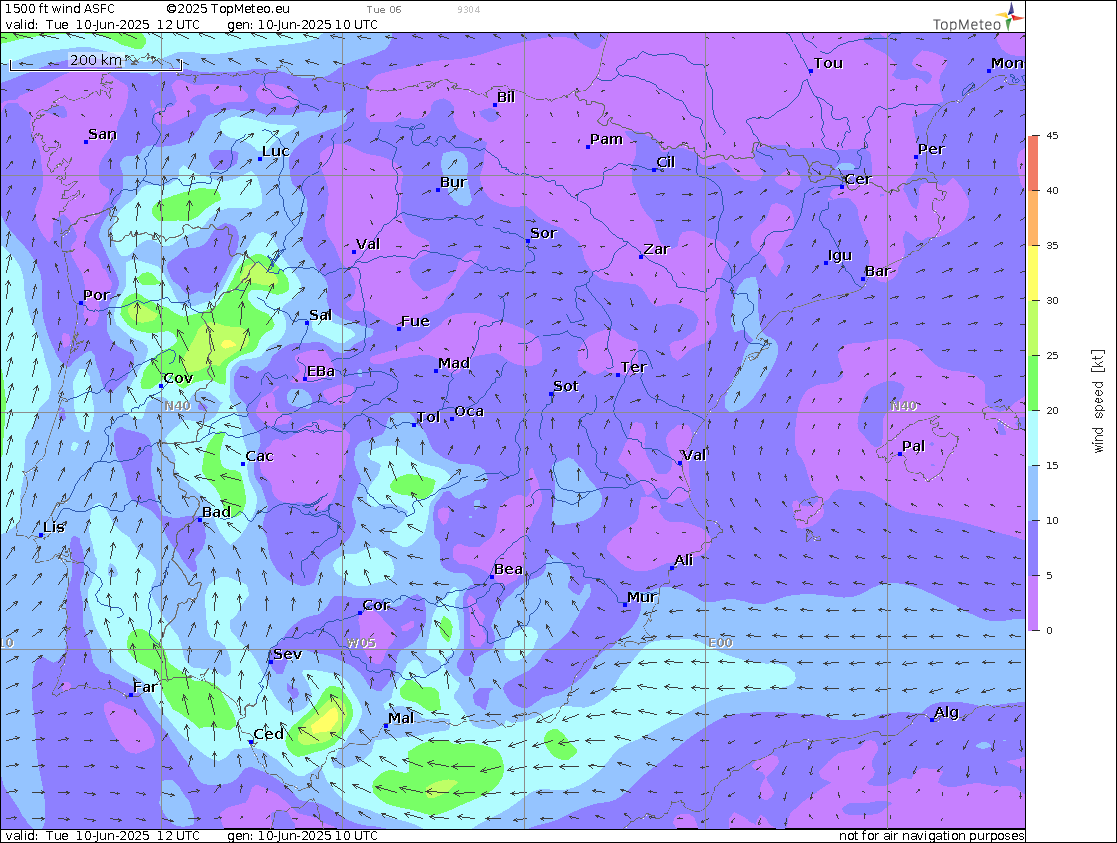Click the 'Pam' city label

pos(606,139)
